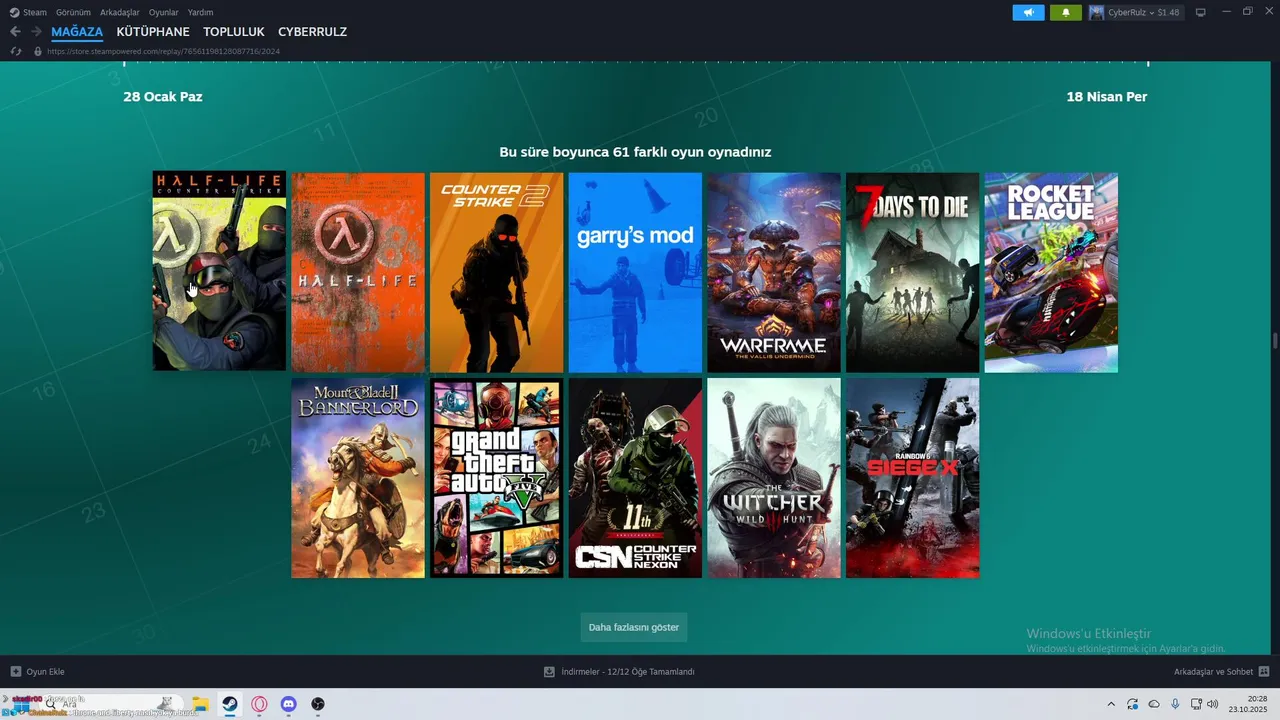Screen dimensions: 1280x720
Task: Open the Grand Theft Auto V cover
Action: (497, 478)
